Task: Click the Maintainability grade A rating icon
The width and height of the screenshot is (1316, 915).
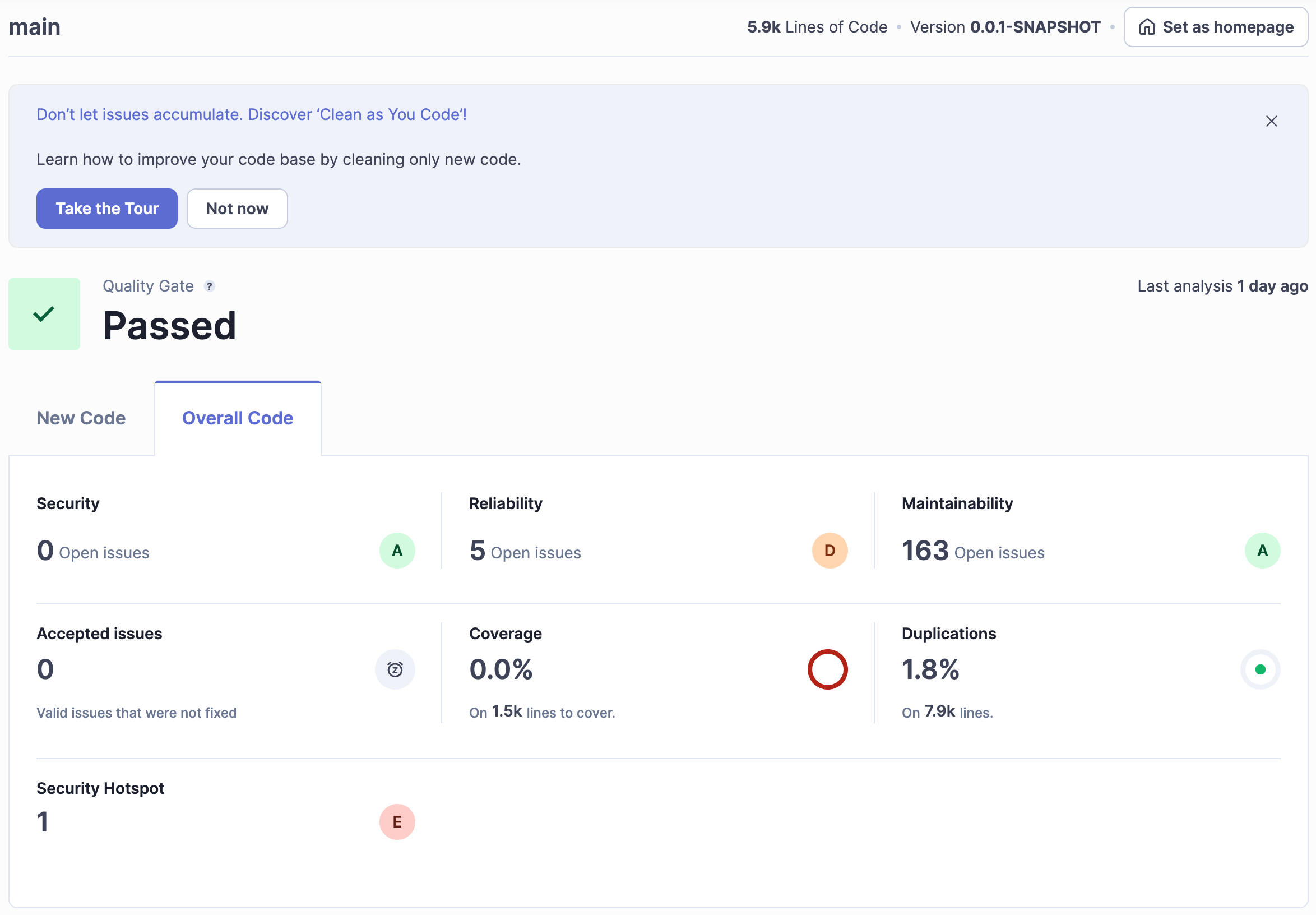Action: point(1262,550)
